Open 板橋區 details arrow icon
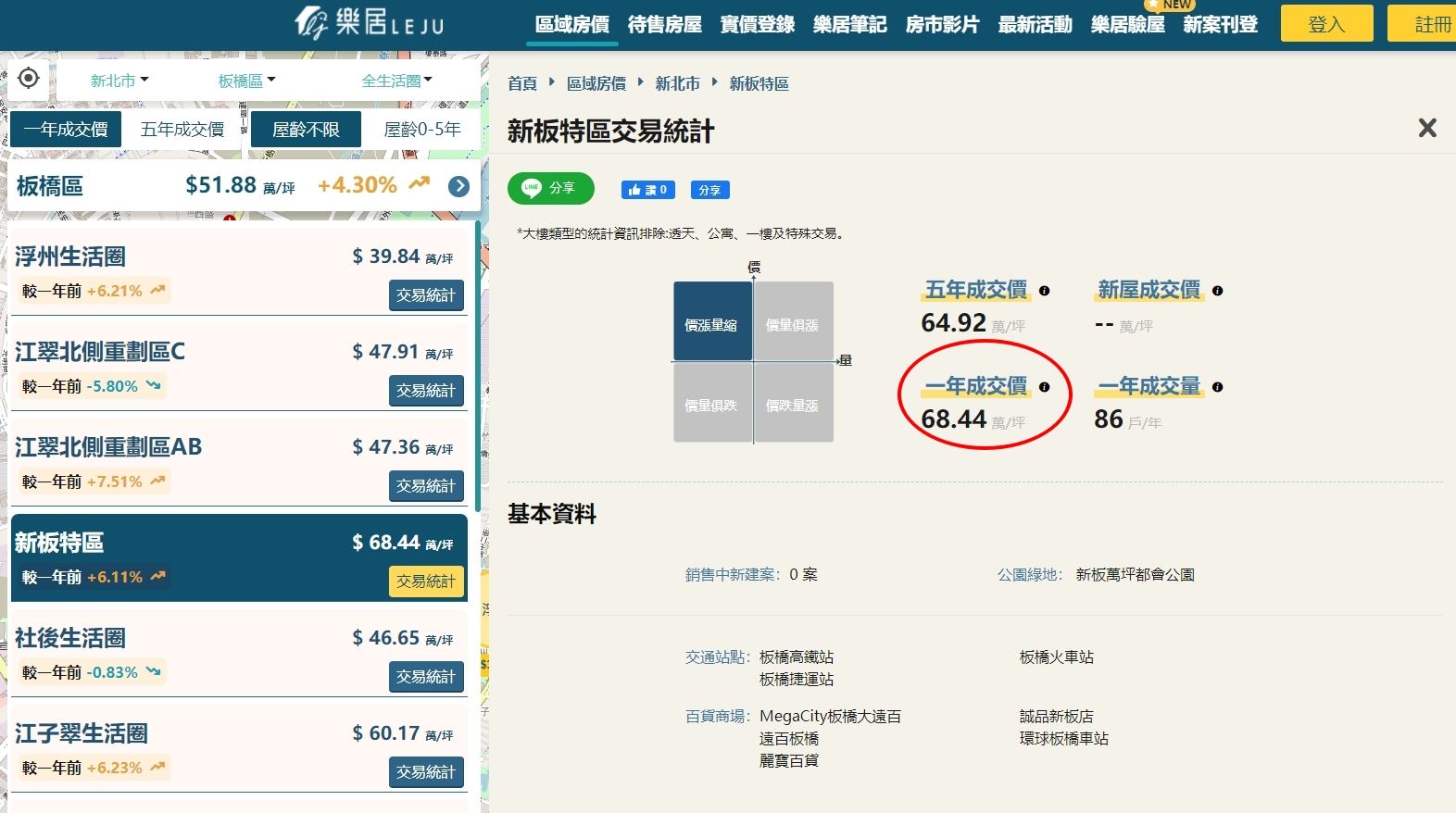1456x813 pixels. 458,186
